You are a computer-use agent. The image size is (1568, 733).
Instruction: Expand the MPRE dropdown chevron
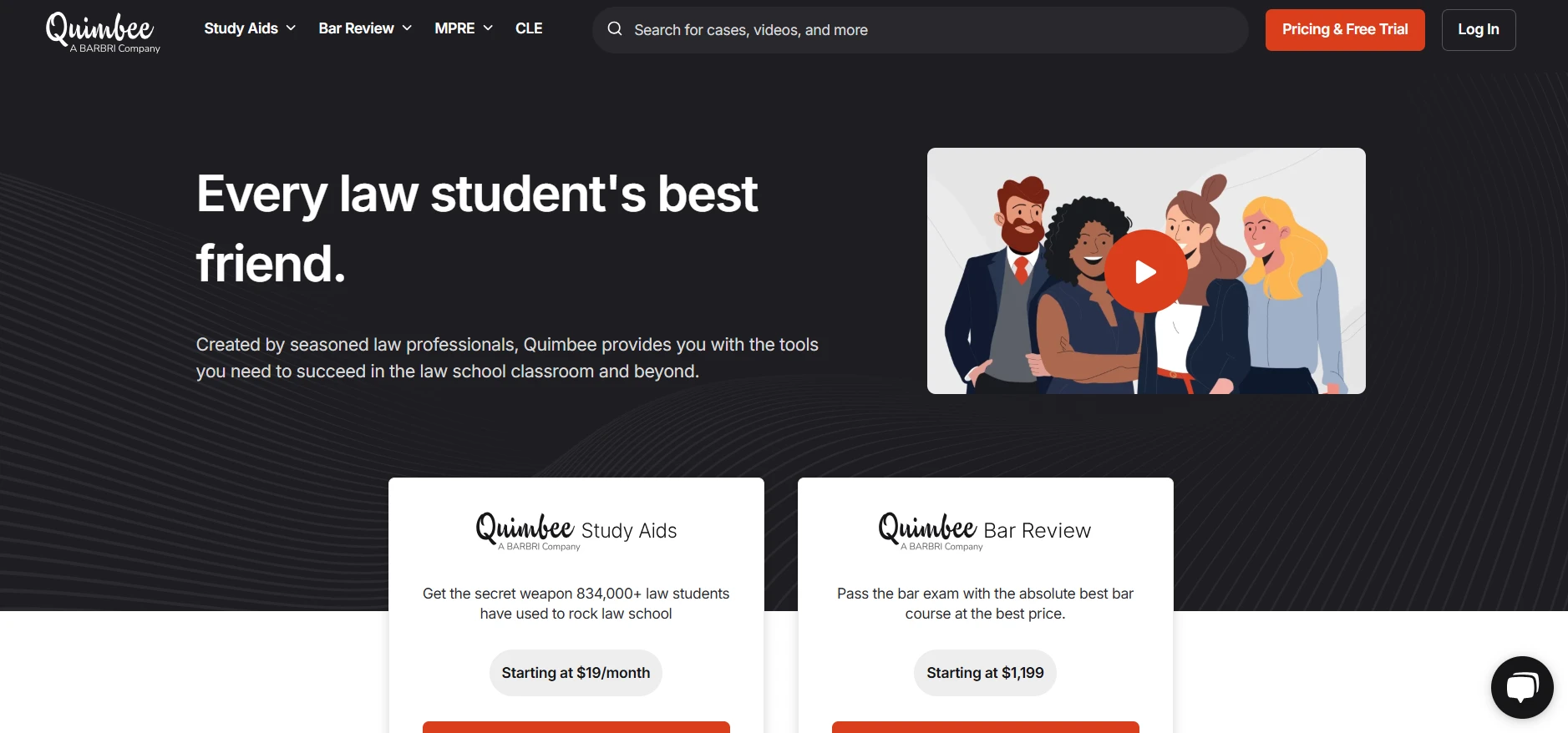[x=488, y=28]
